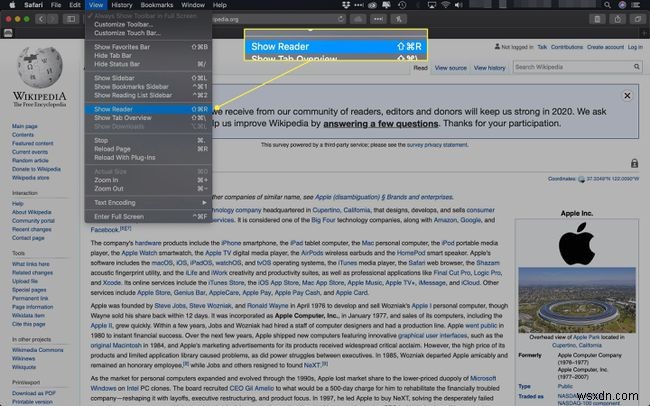Click Safari's forward navigation arrow

(52, 19)
